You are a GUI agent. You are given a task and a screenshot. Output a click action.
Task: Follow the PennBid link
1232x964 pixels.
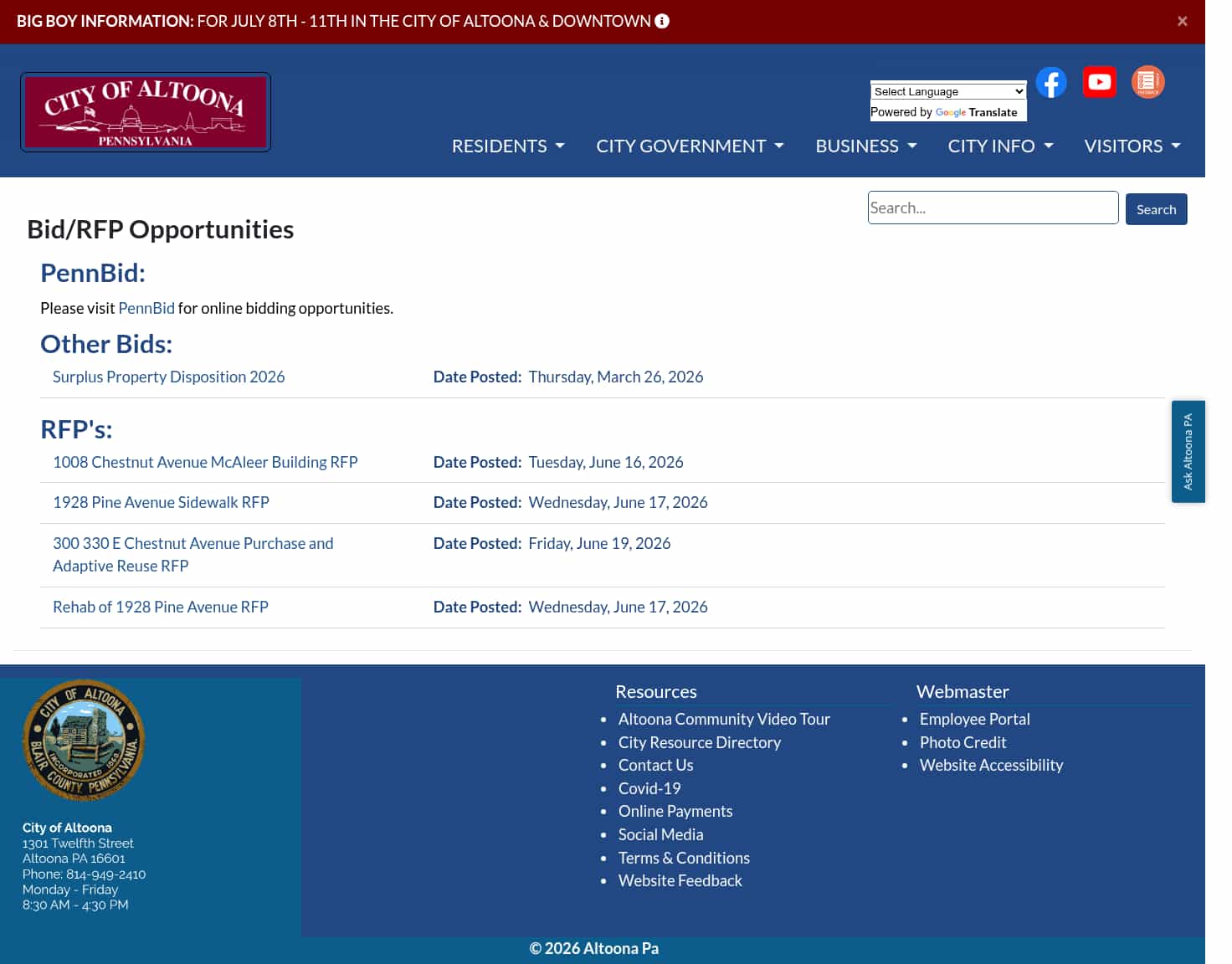(x=146, y=308)
